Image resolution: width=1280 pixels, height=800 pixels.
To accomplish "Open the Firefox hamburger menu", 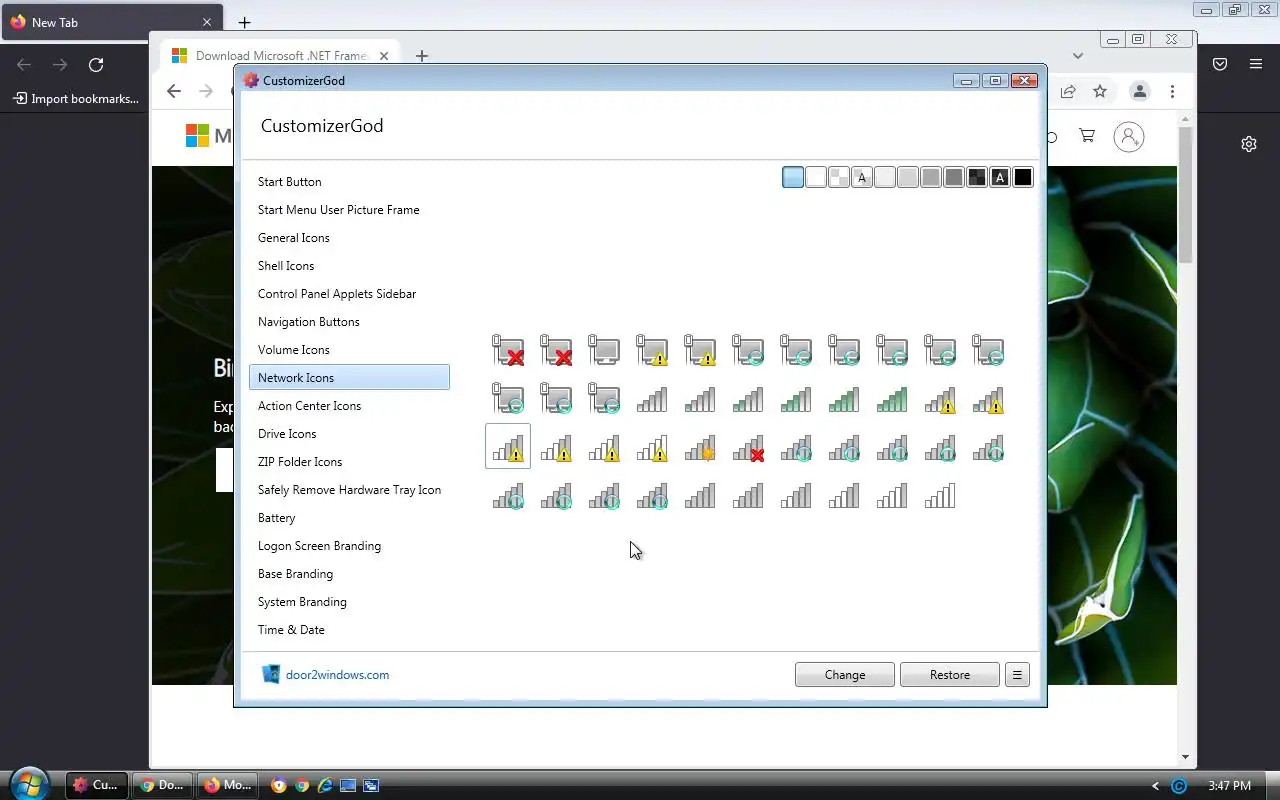I will pyautogui.click(x=1256, y=64).
